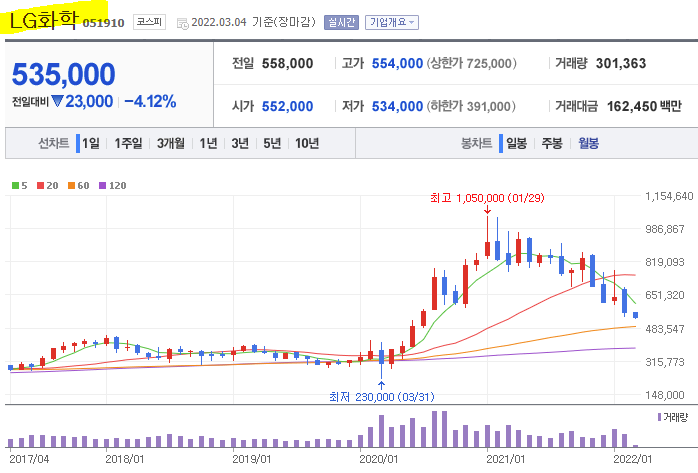Click the green 5-period moving average swatch

pyautogui.click(x=16, y=186)
